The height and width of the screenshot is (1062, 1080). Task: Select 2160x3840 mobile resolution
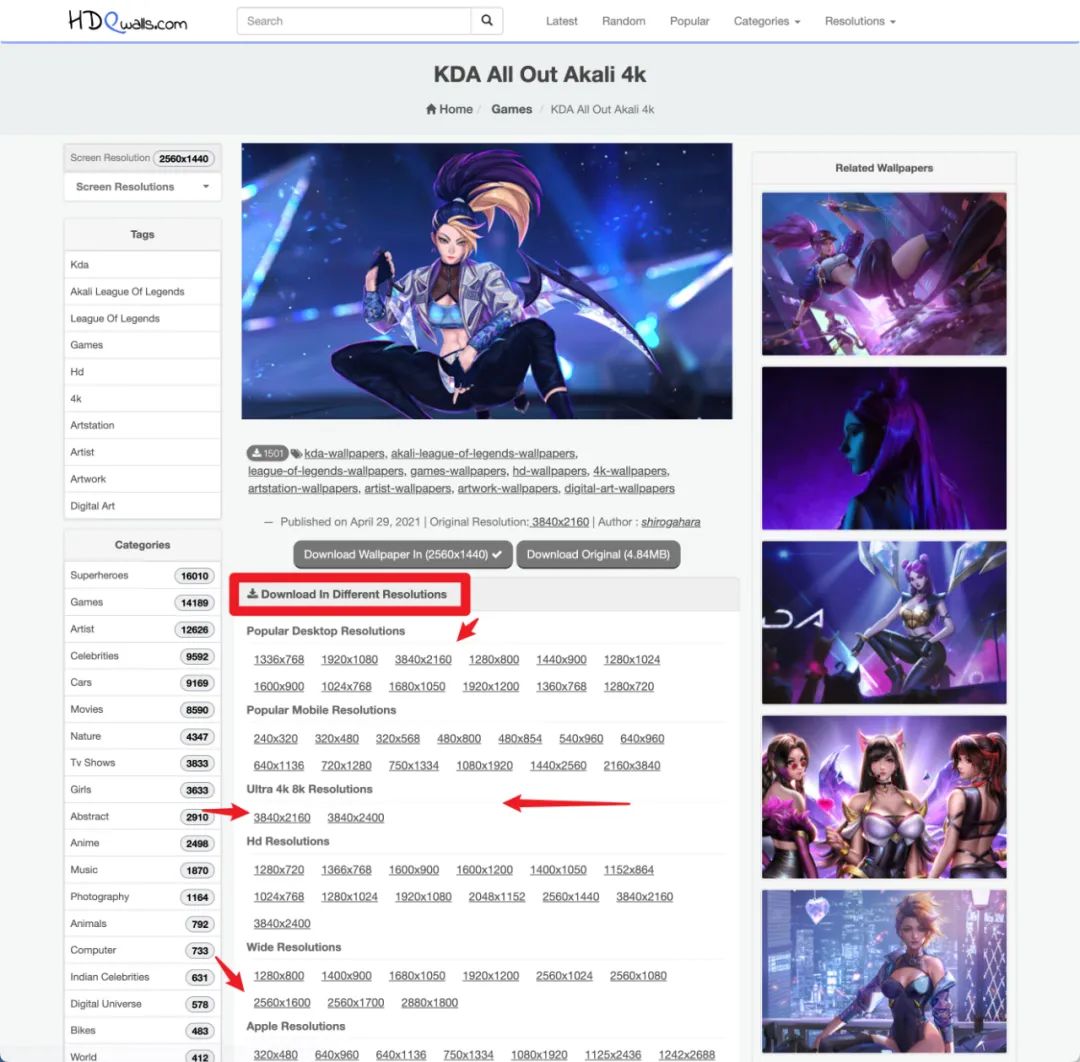click(x=632, y=766)
